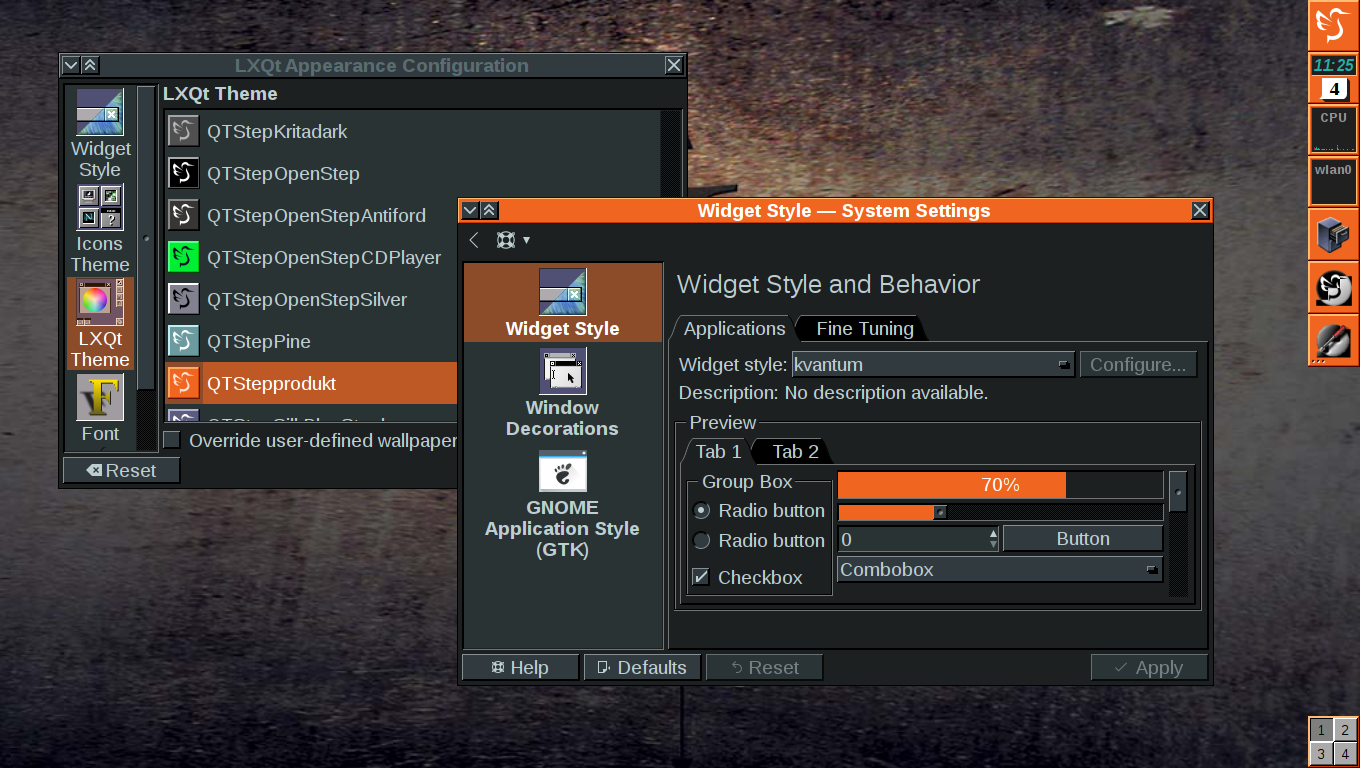
Task: Switch to workspace 1 in pager
Action: [x=1321, y=730]
